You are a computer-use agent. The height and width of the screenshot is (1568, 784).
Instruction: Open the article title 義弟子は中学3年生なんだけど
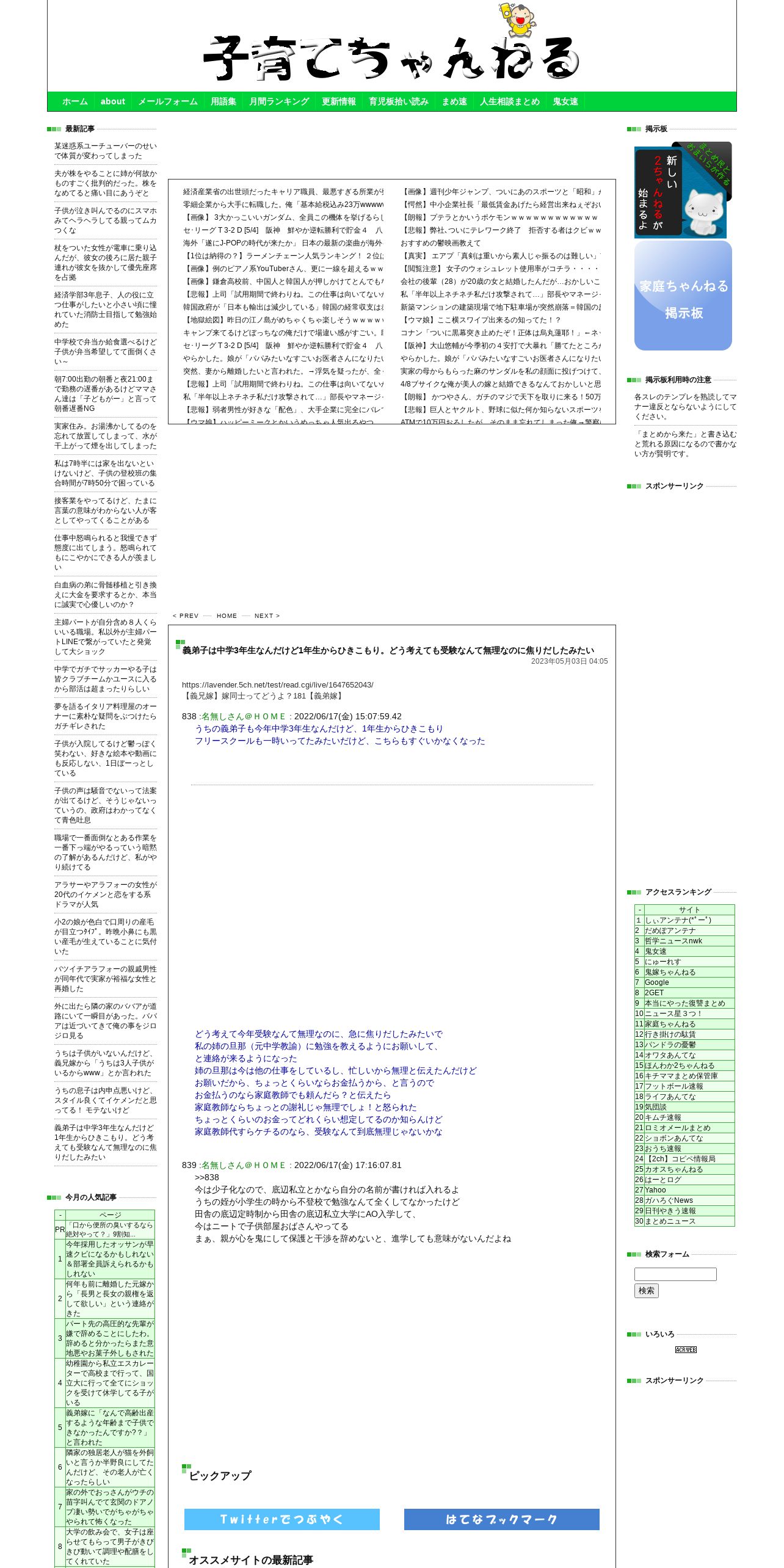pyautogui.click(x=388, y=650)
